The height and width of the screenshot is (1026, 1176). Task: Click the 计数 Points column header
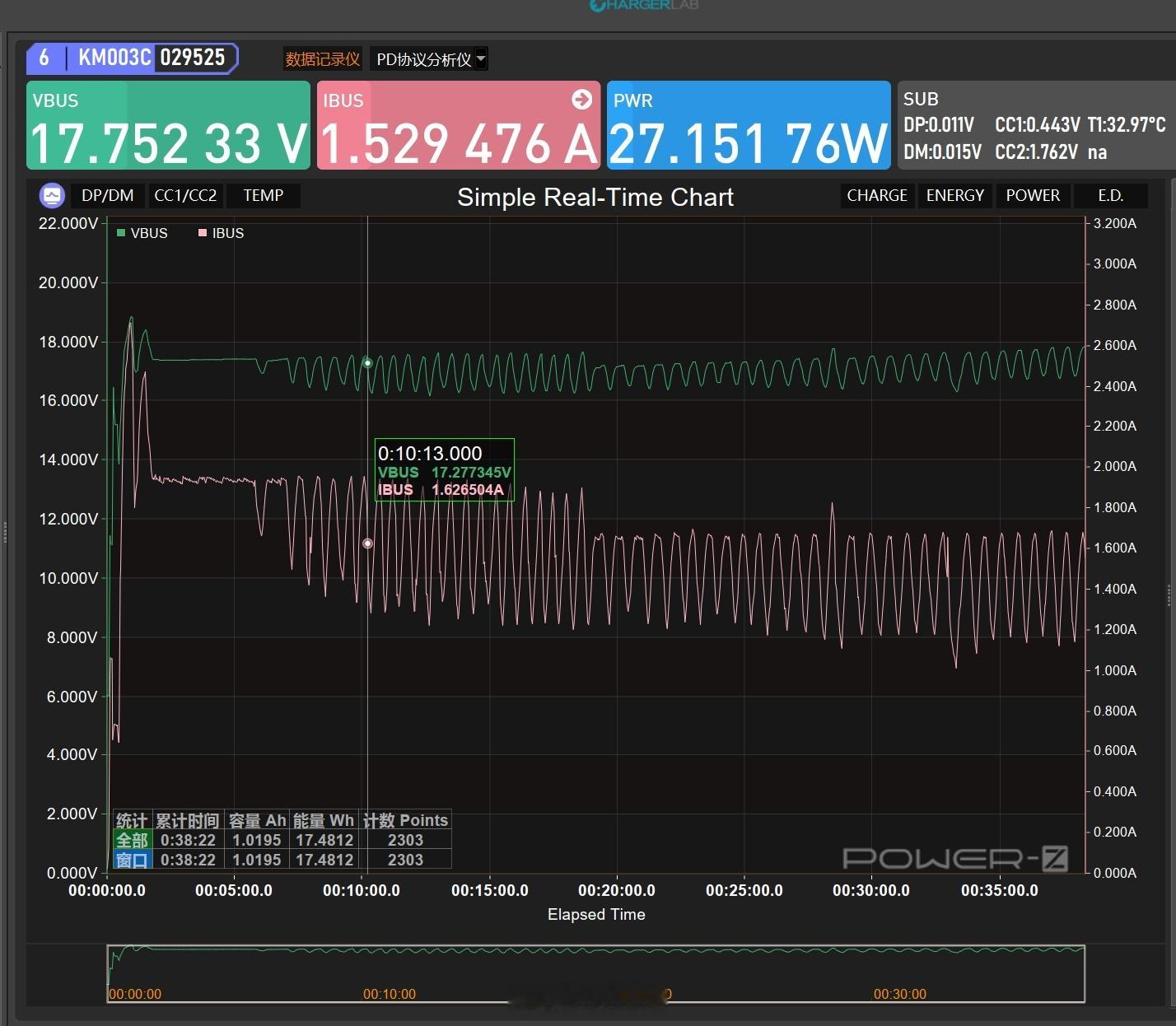point(405,820)
